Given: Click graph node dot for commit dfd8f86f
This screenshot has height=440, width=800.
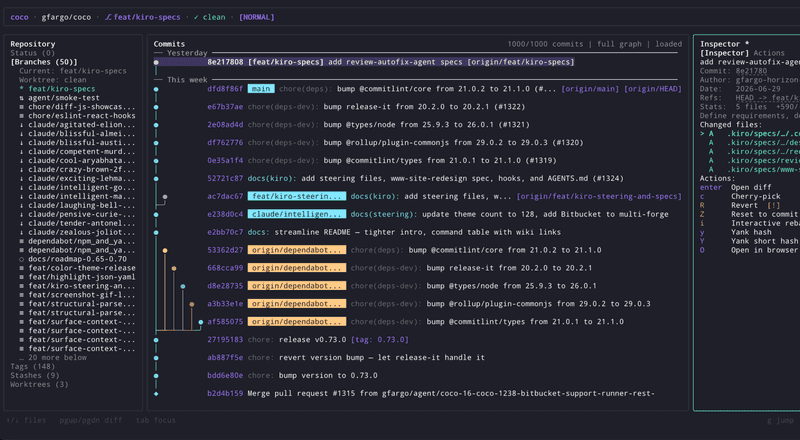Looking at the screenshot, I should [156, 89].
